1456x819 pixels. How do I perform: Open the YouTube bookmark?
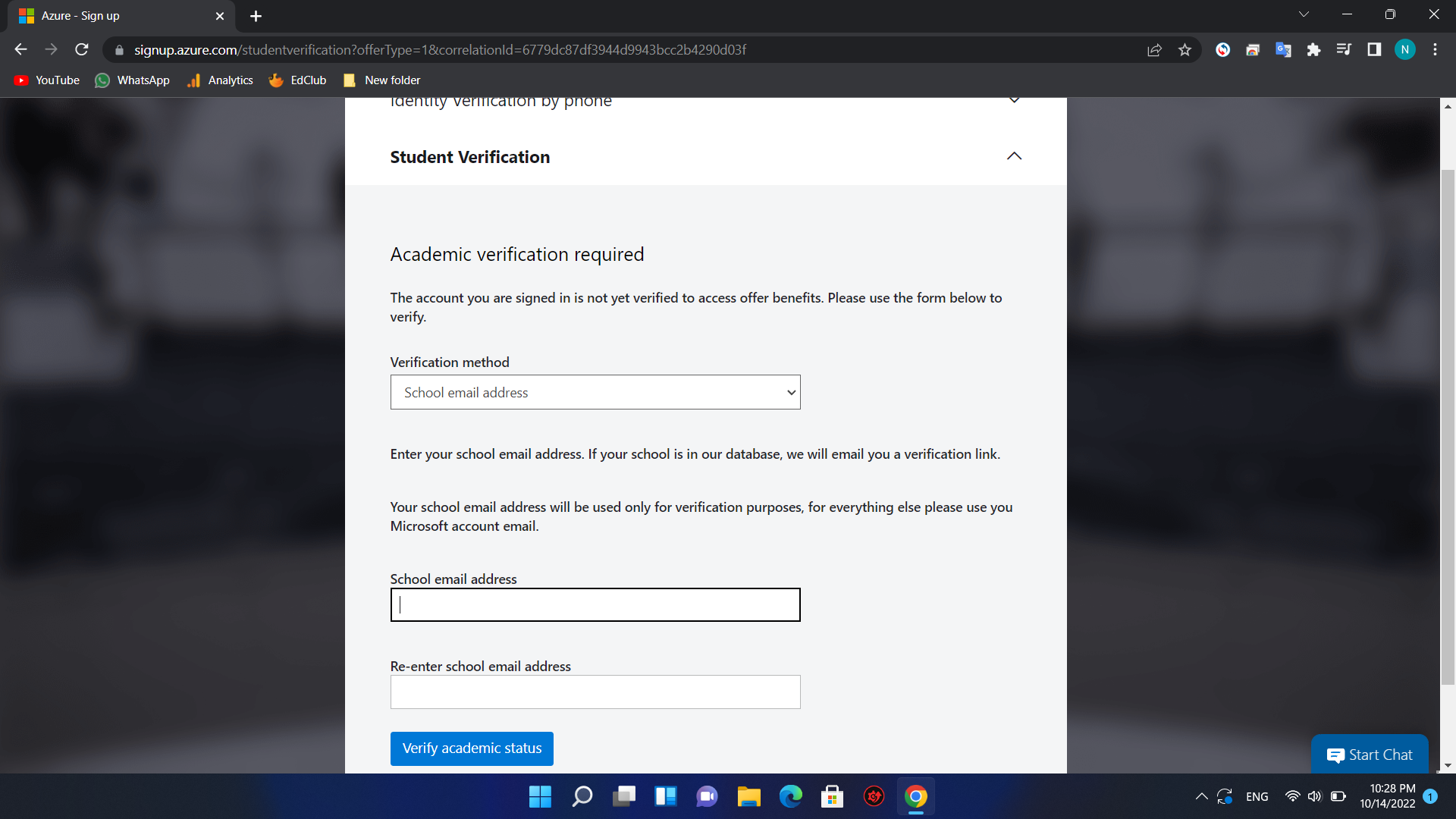(x=47, y=80)
